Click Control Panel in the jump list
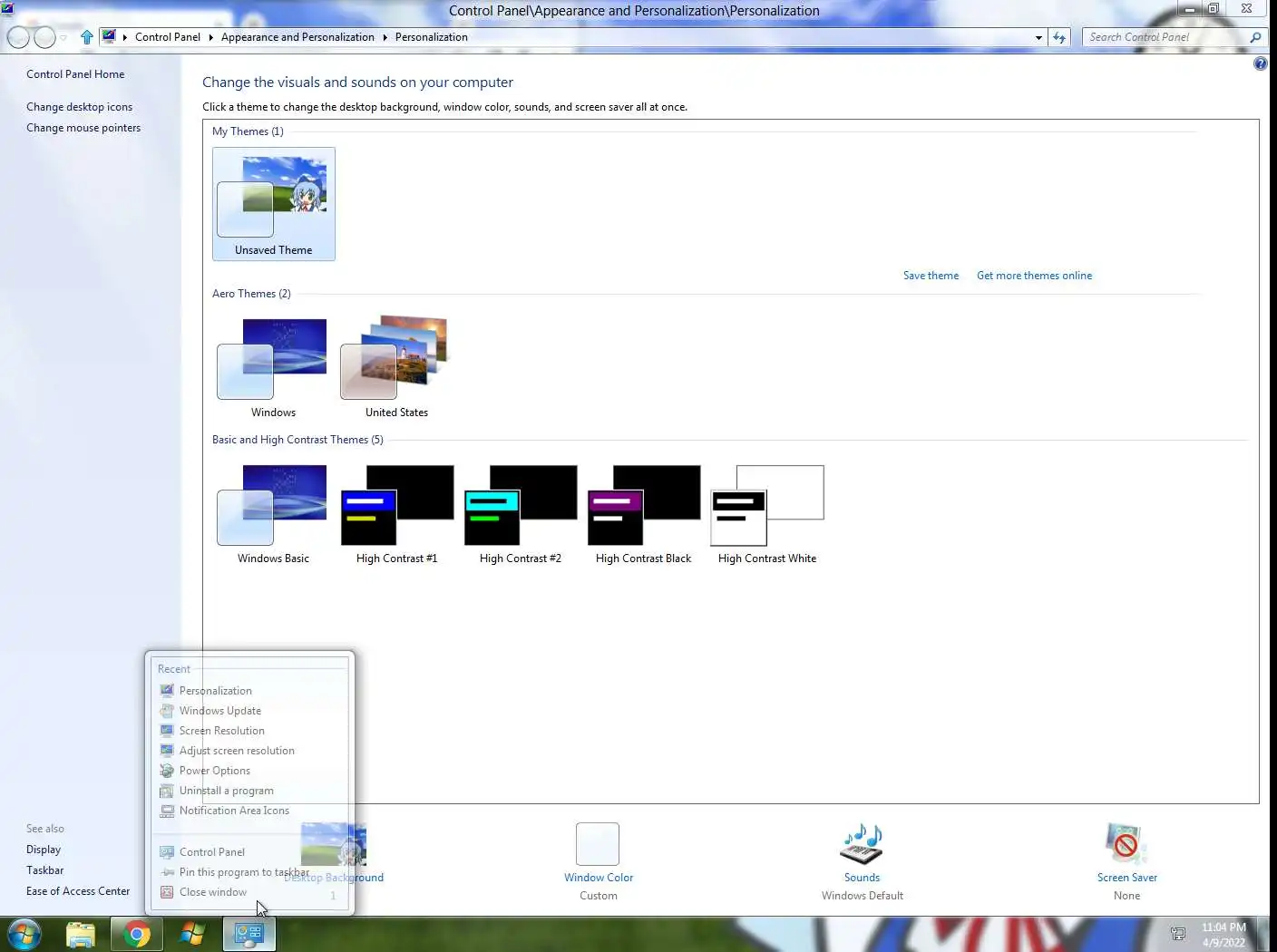The width and height of the screenshot is (1277, 952). pos(250,852)
